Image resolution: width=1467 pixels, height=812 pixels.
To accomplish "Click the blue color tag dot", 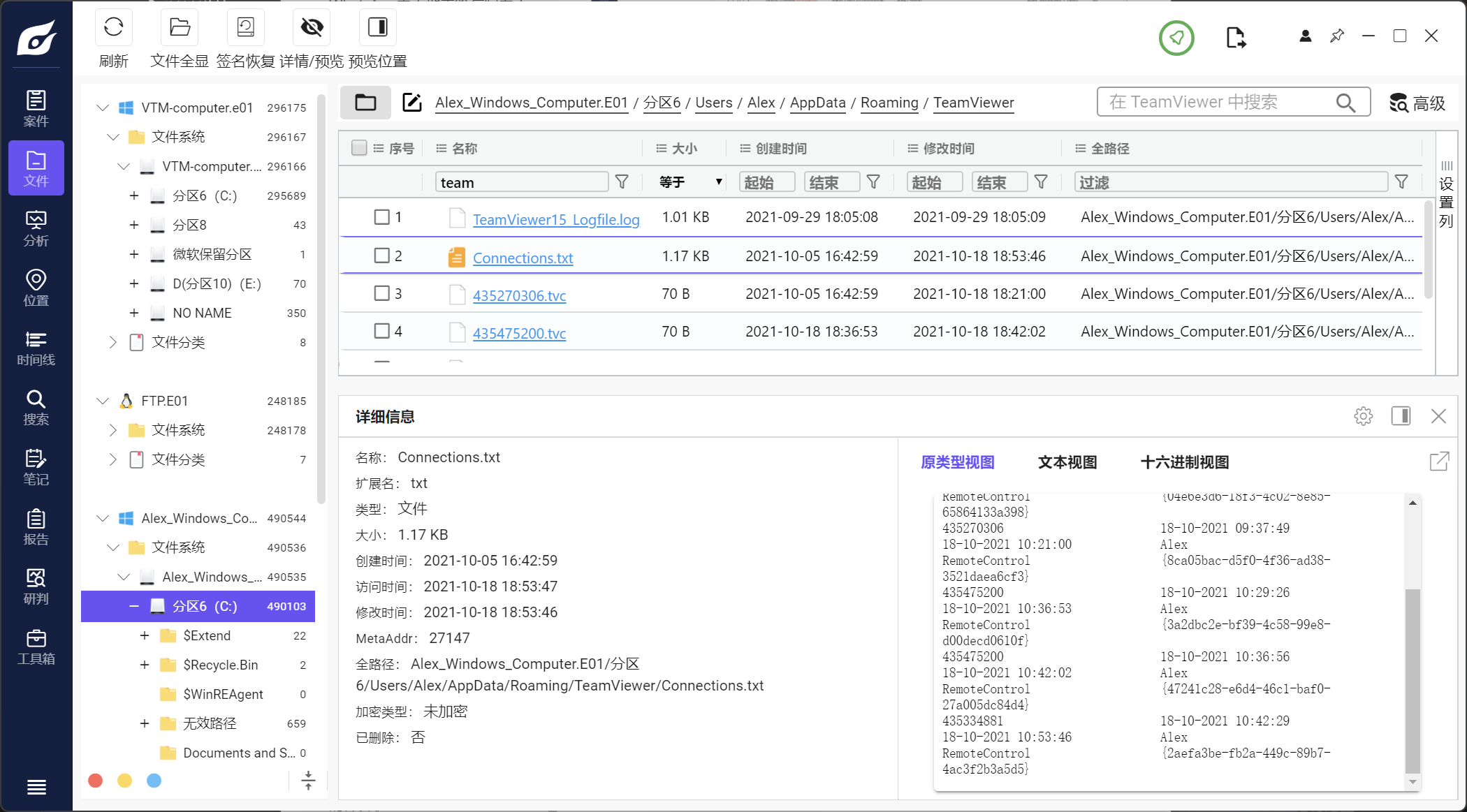I will click(154, 781).
